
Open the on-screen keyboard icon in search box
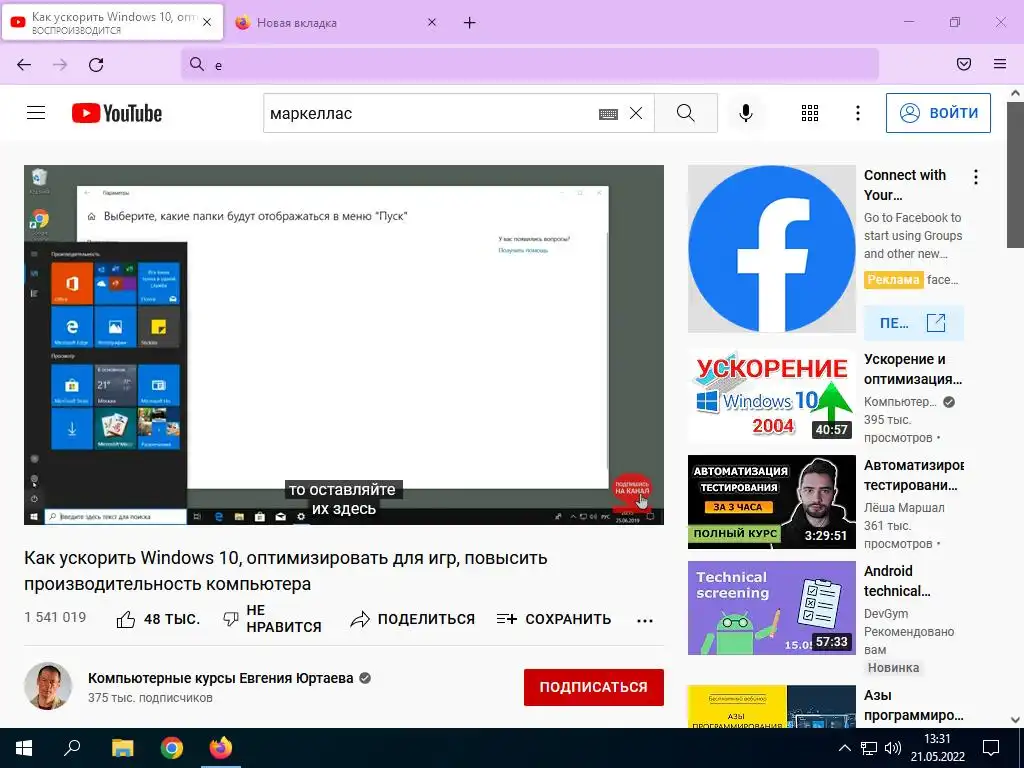(x=608, y=114)
